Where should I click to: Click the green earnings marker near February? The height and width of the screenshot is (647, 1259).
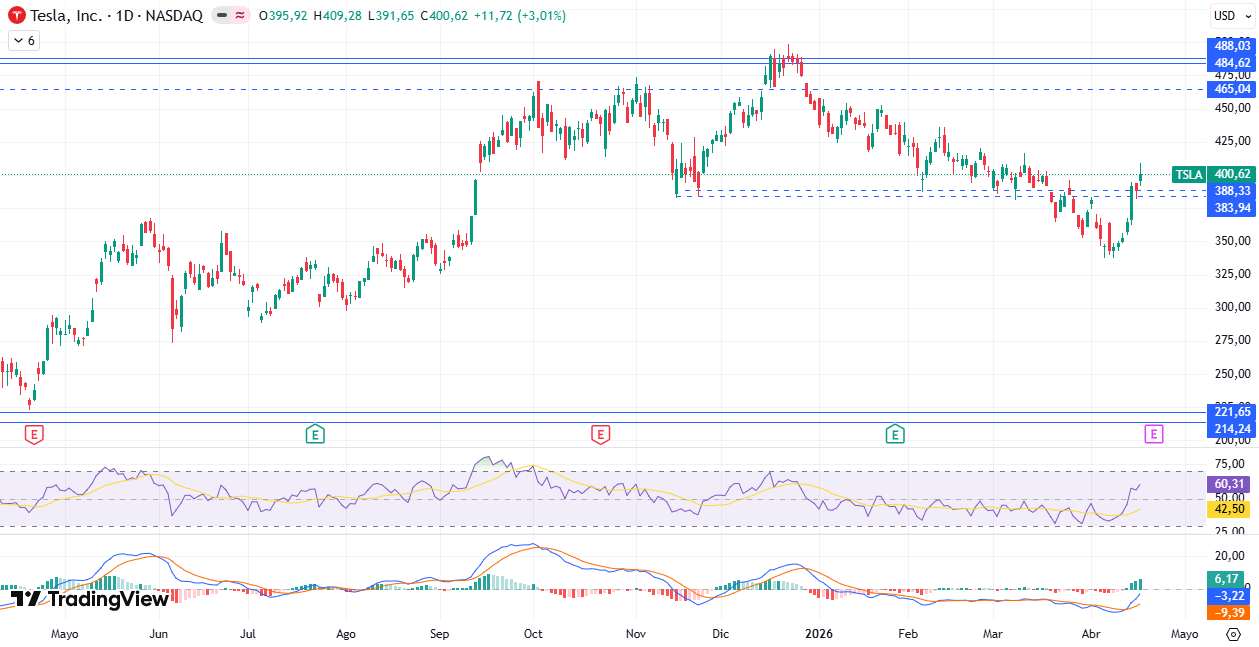[x=895, y=434]
